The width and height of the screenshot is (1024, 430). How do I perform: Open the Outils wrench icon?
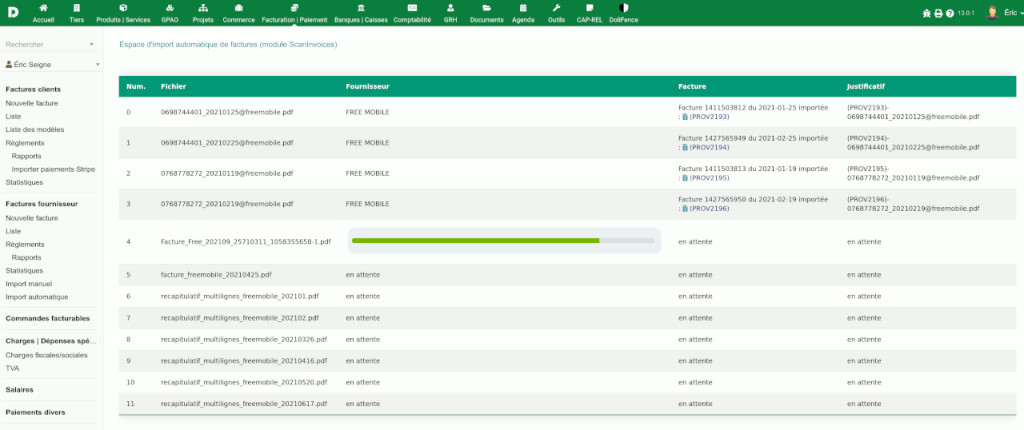click(556, 8)
